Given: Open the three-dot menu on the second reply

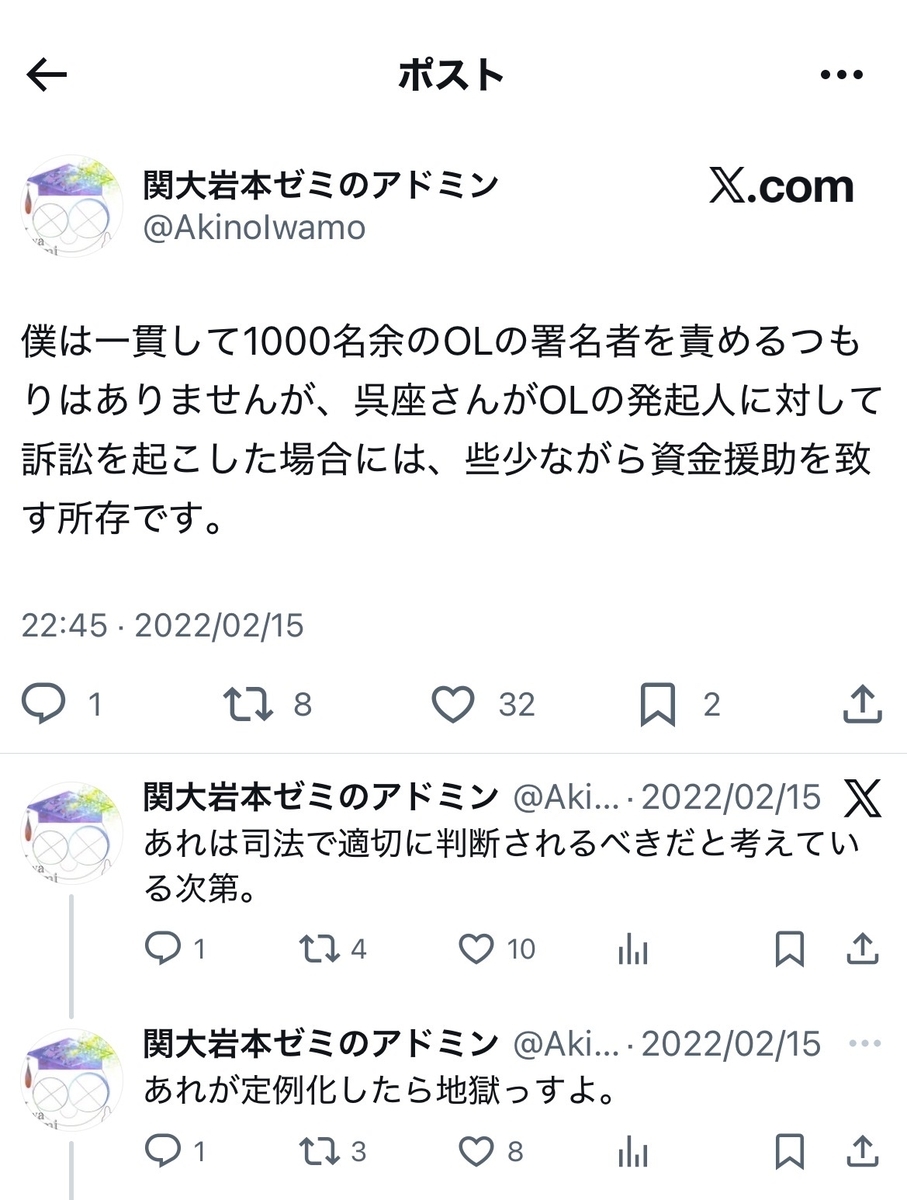Looking at the screenshot, I should point(862,1043).
